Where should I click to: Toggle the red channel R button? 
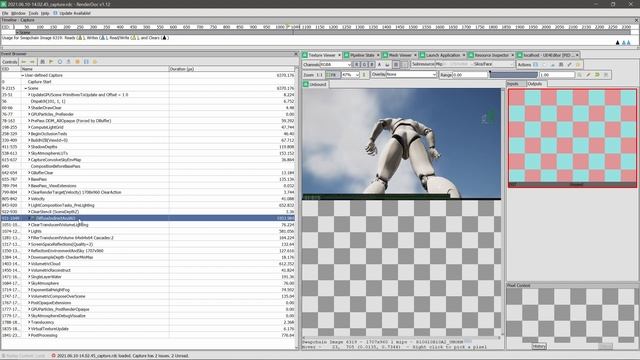pyautogui.click(x=356, y=64)
